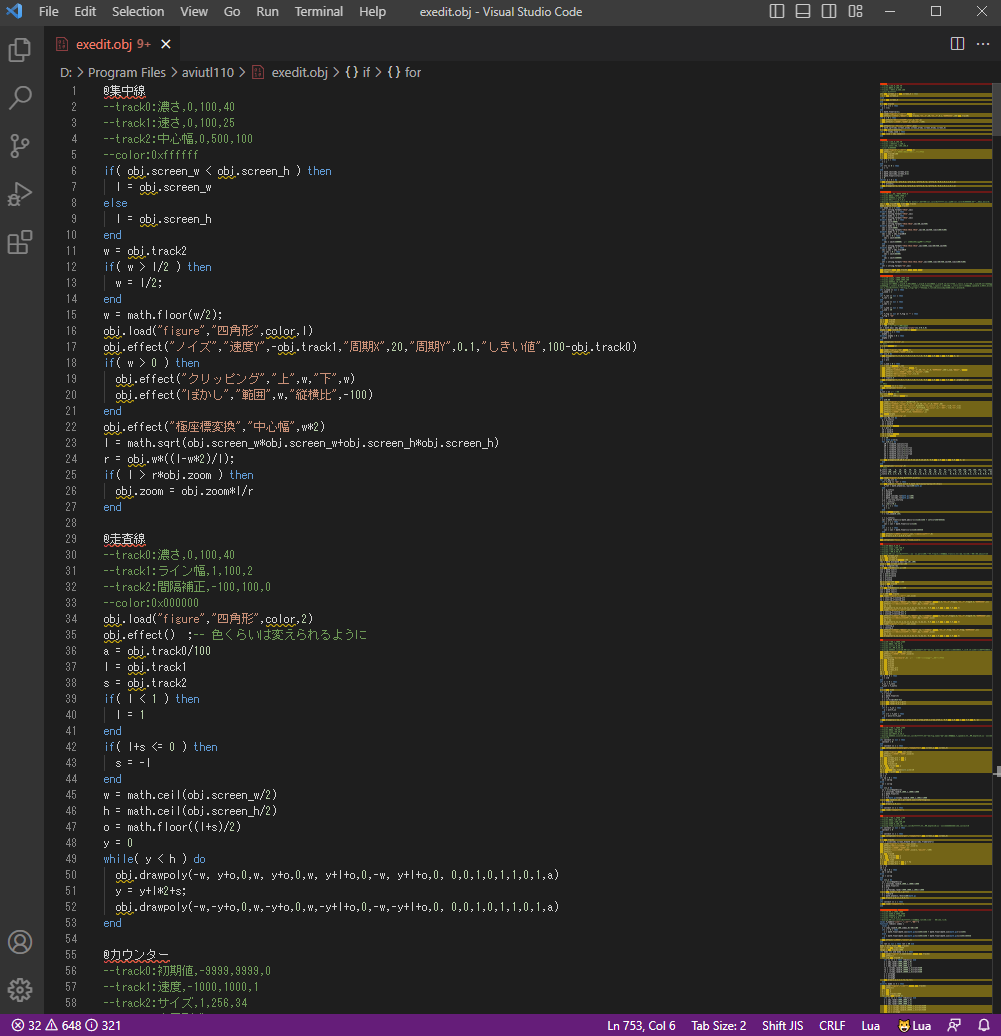This screenshot has height=1036, width=1001.
Task: Minimize the VS Code window
Action: point(890,11)
